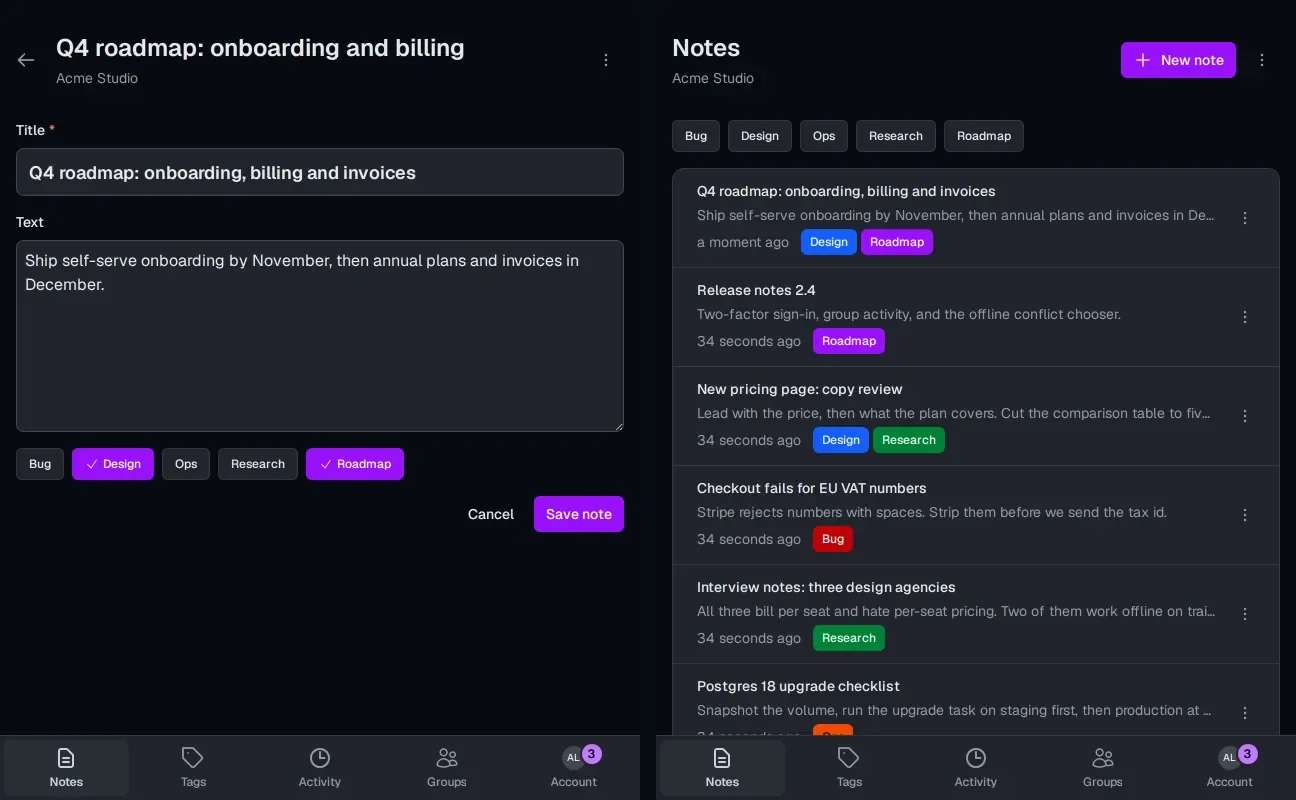Click the Save note button

click(579, 514)
